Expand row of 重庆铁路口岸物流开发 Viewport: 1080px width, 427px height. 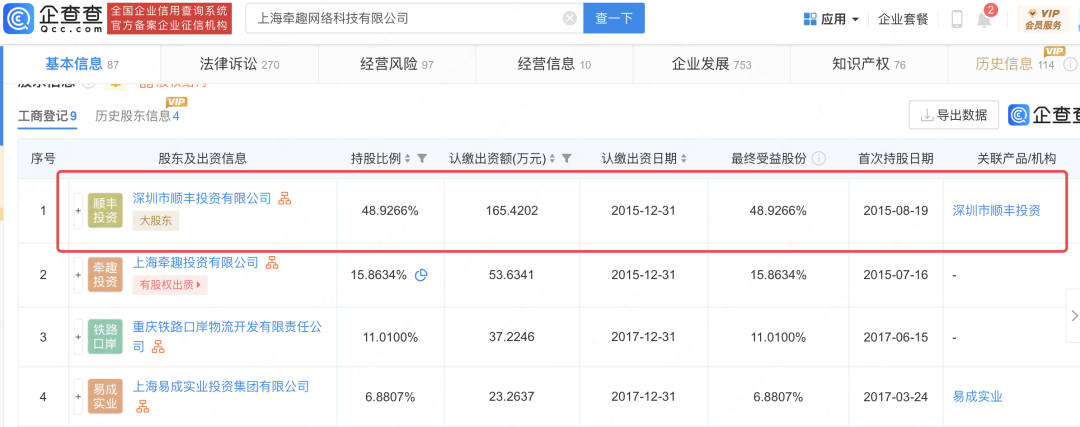pos(77,337)
